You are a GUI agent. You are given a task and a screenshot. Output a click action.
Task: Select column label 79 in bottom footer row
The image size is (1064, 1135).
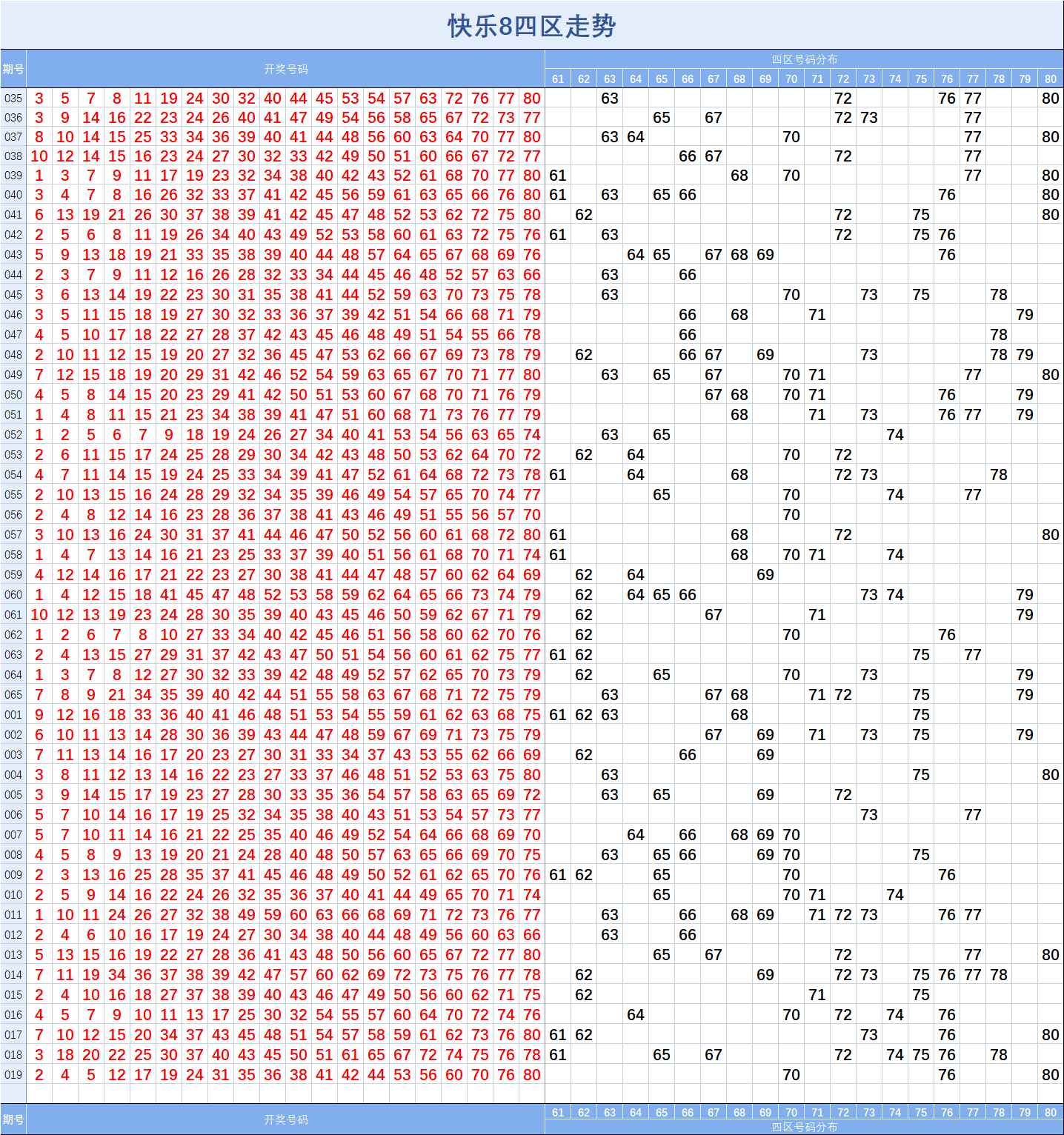(1025, 1112)
